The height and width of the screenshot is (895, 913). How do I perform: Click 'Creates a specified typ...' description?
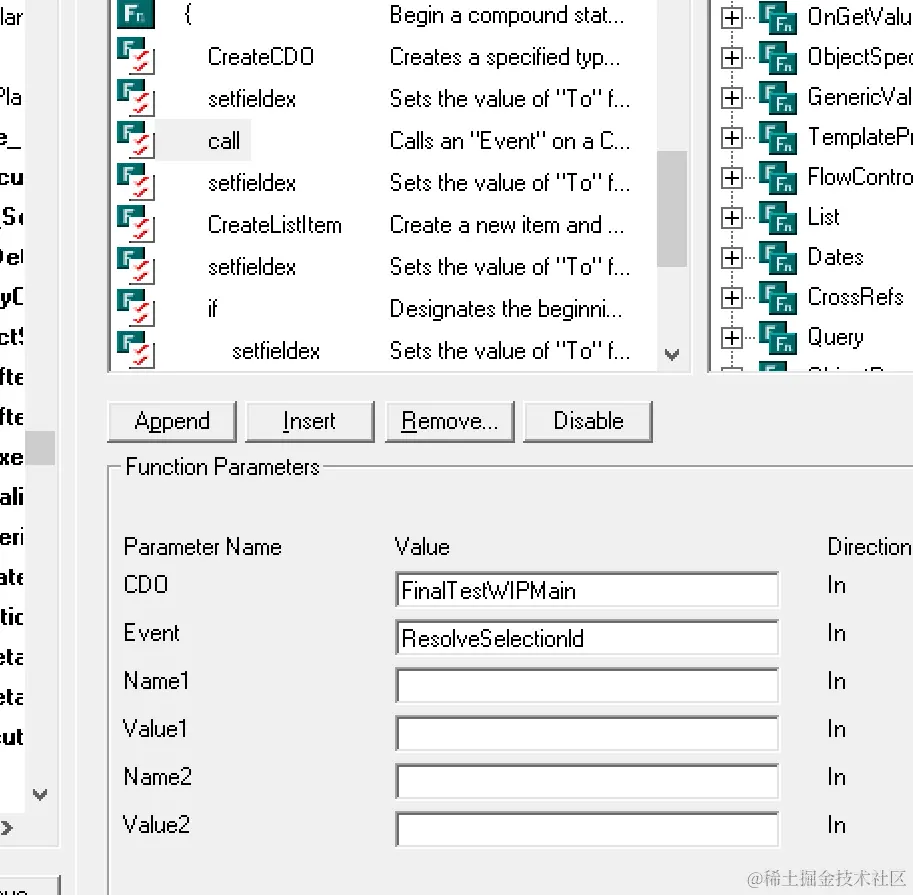pos(505,57)
